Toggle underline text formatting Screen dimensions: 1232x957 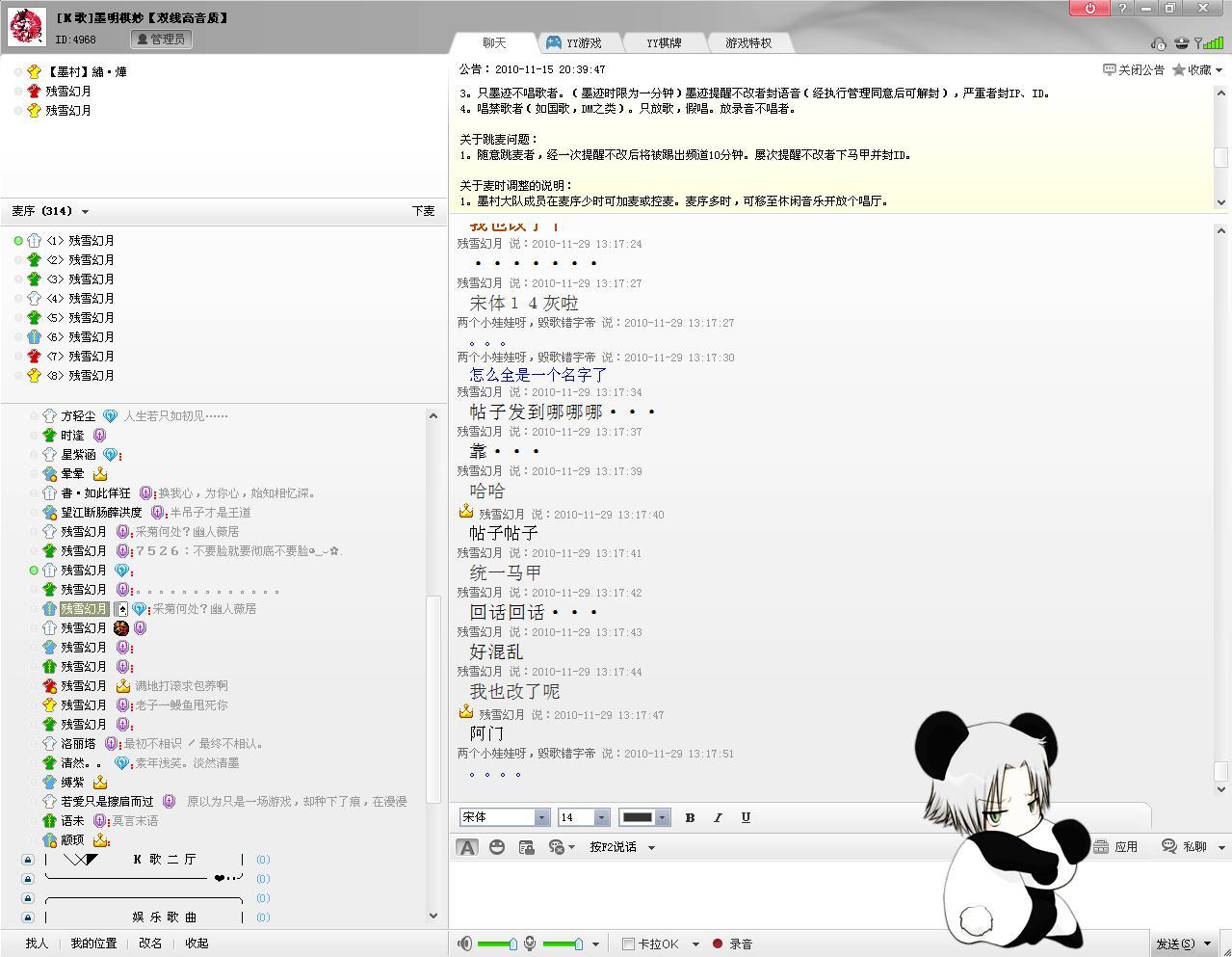(x=746, y=817)
